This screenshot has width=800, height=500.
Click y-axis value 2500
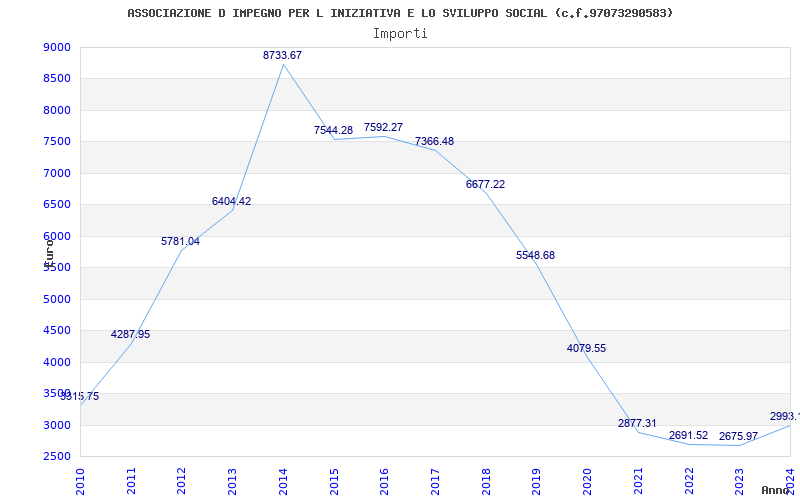(57, 457)
